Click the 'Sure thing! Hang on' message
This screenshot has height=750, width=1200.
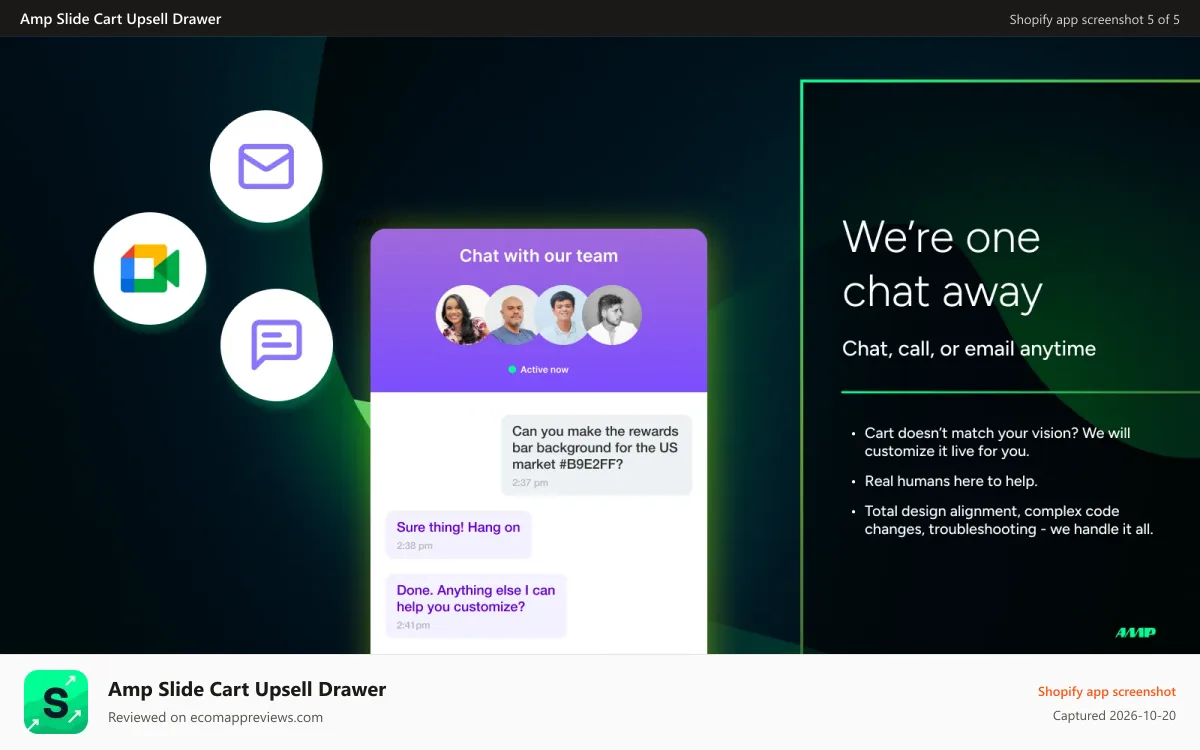point(458,535)
